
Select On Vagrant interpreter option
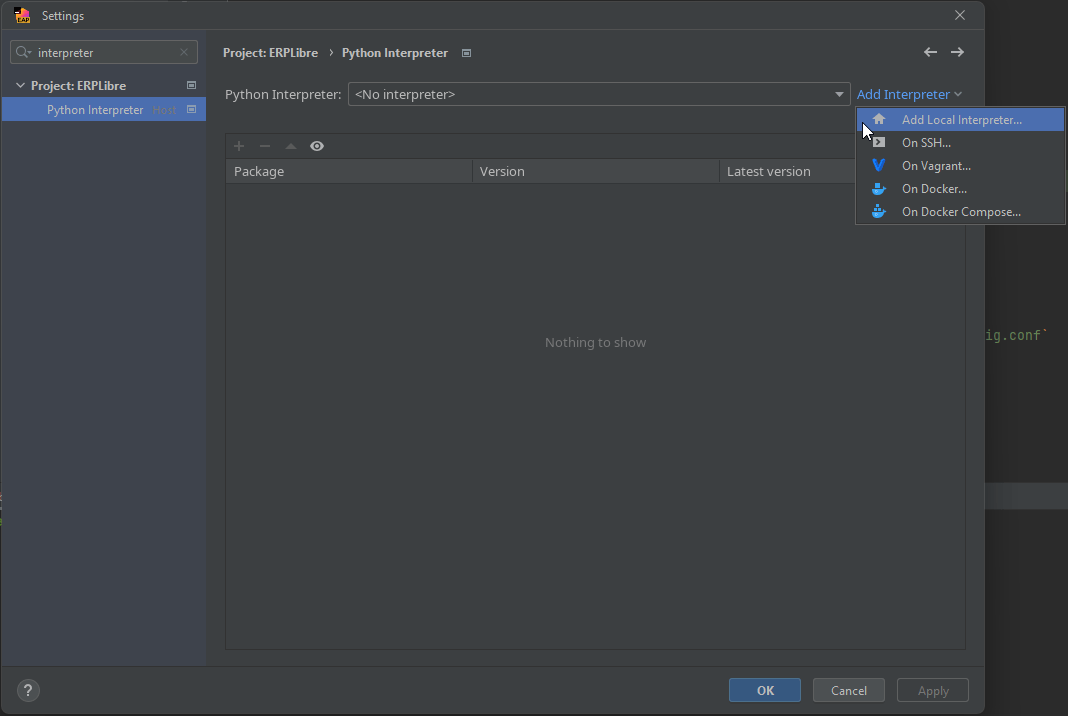point(960,166)
